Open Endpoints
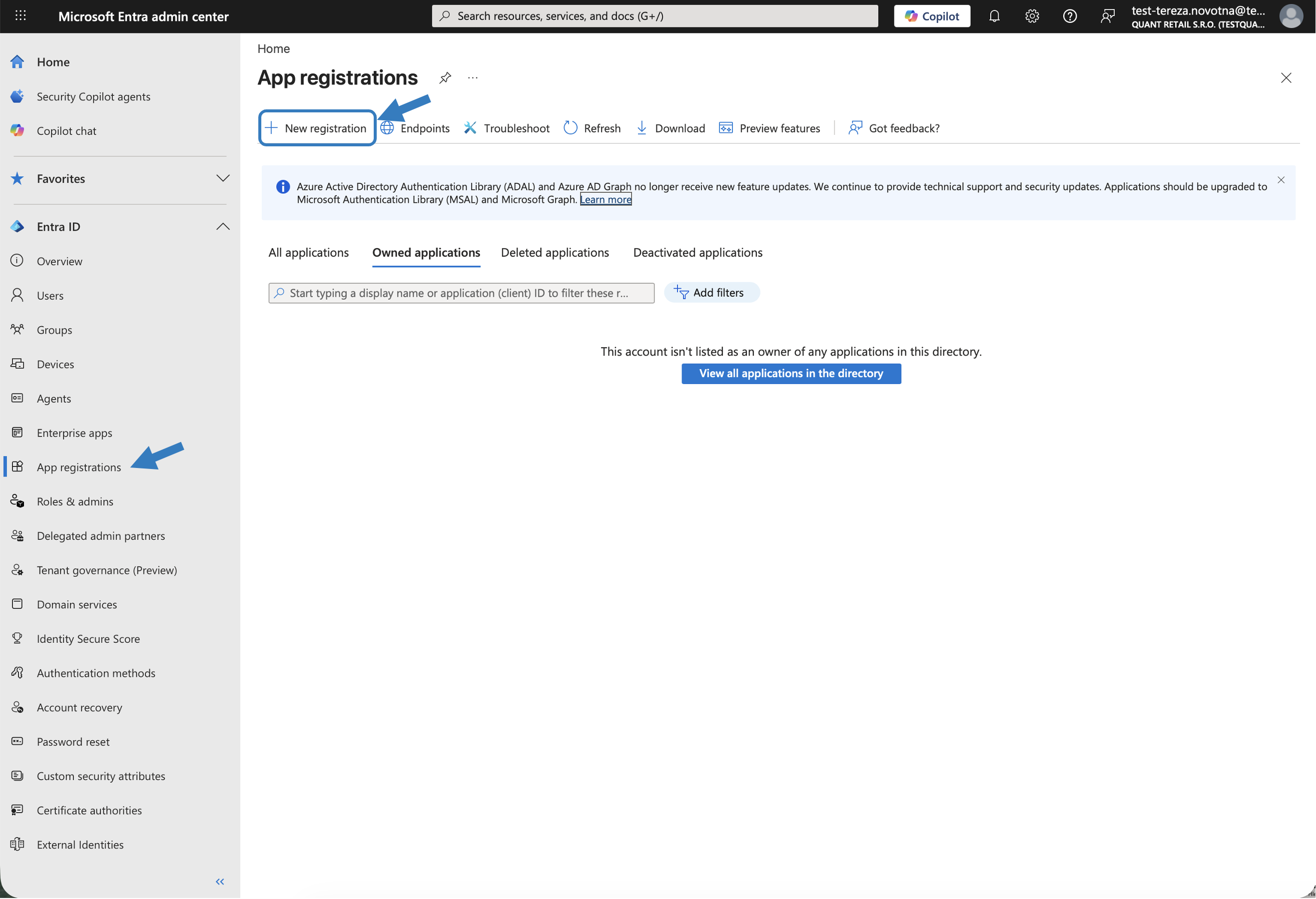Viewport: 1316px width, 899px height. pyautogui.click(x=415, y=128)
